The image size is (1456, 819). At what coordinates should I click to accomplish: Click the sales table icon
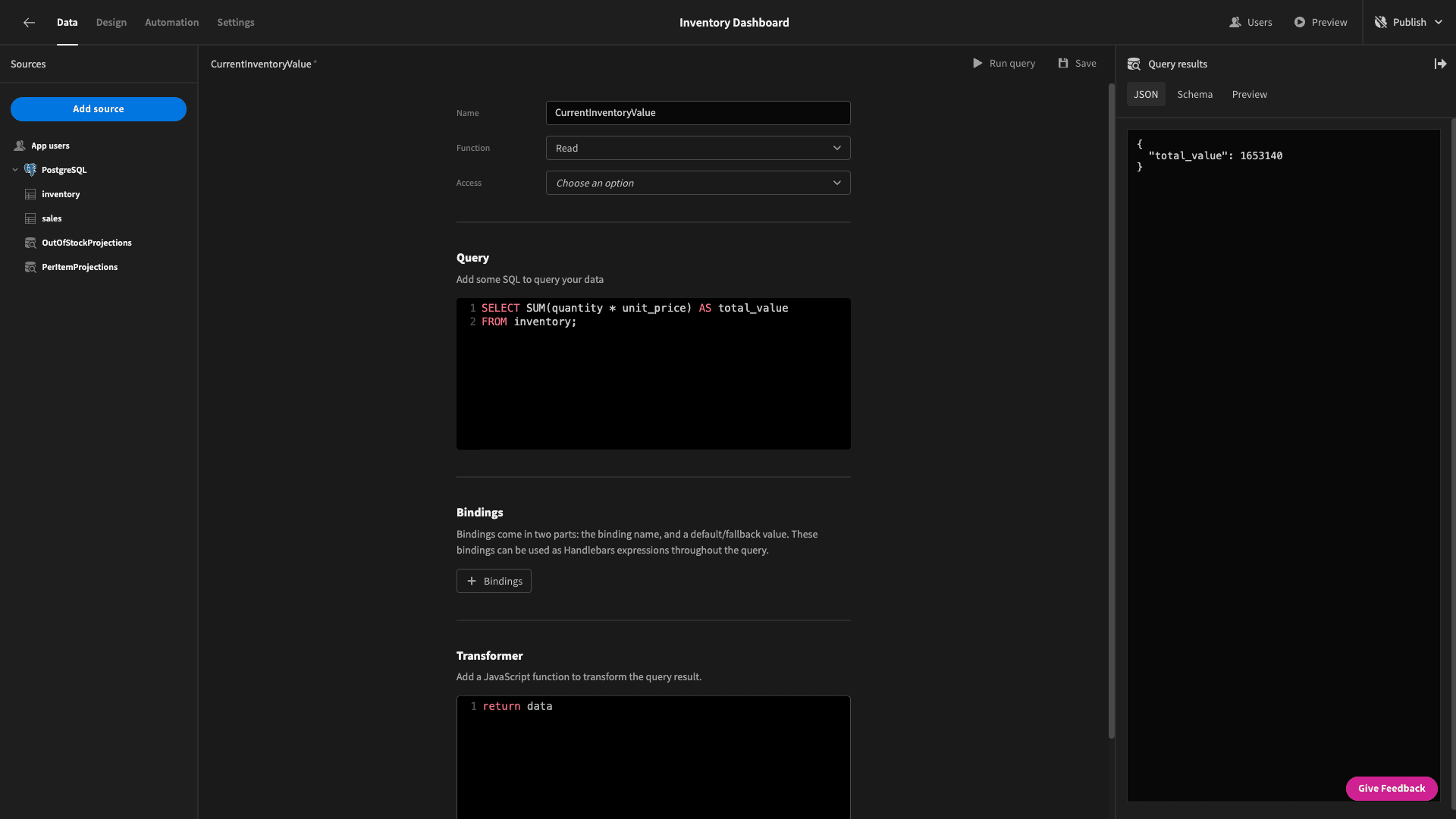(30, 218)
